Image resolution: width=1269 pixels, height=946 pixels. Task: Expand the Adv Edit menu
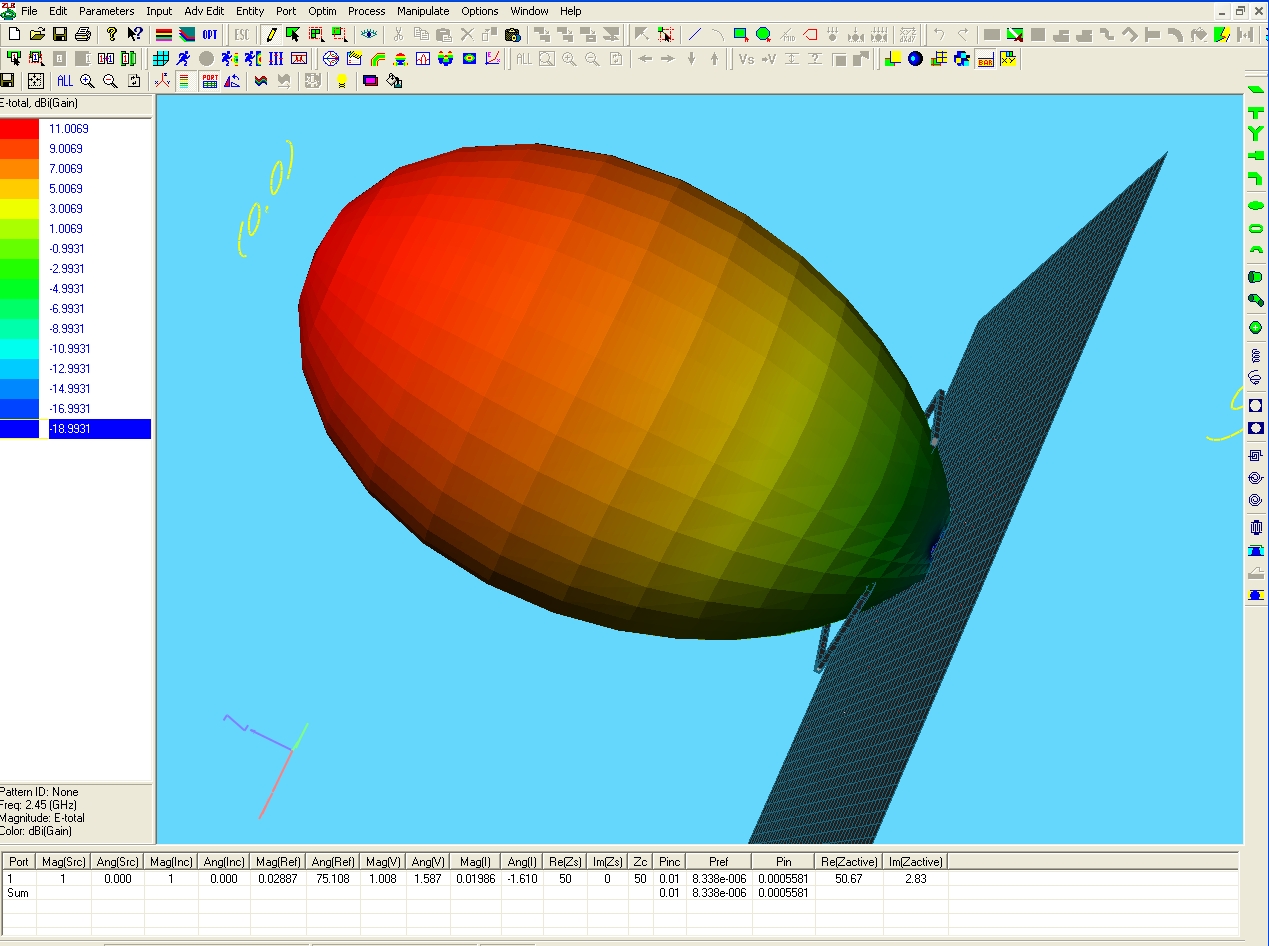tap(204, 11)
